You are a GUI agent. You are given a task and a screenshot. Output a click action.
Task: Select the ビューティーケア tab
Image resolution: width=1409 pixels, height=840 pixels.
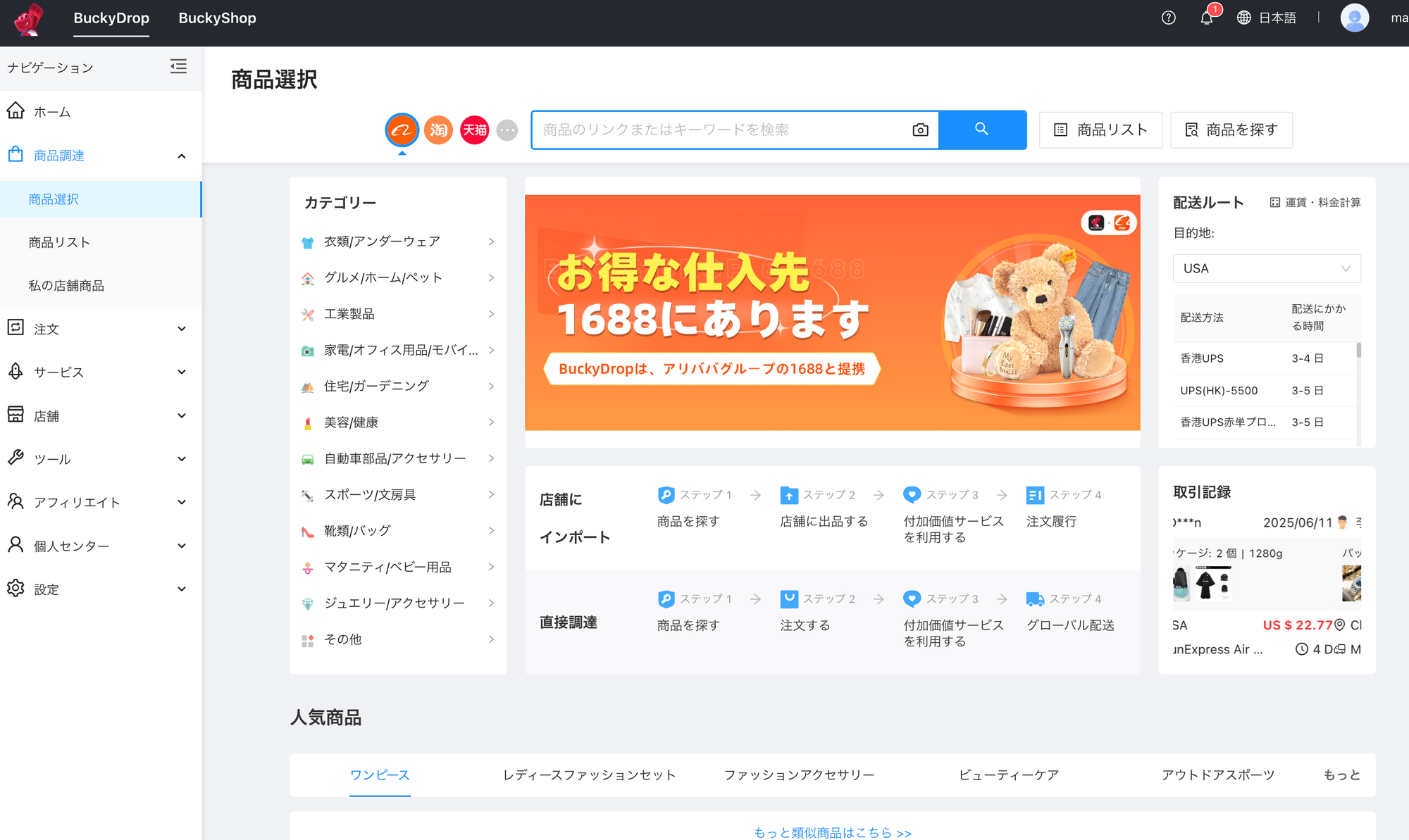[1009, 775]
